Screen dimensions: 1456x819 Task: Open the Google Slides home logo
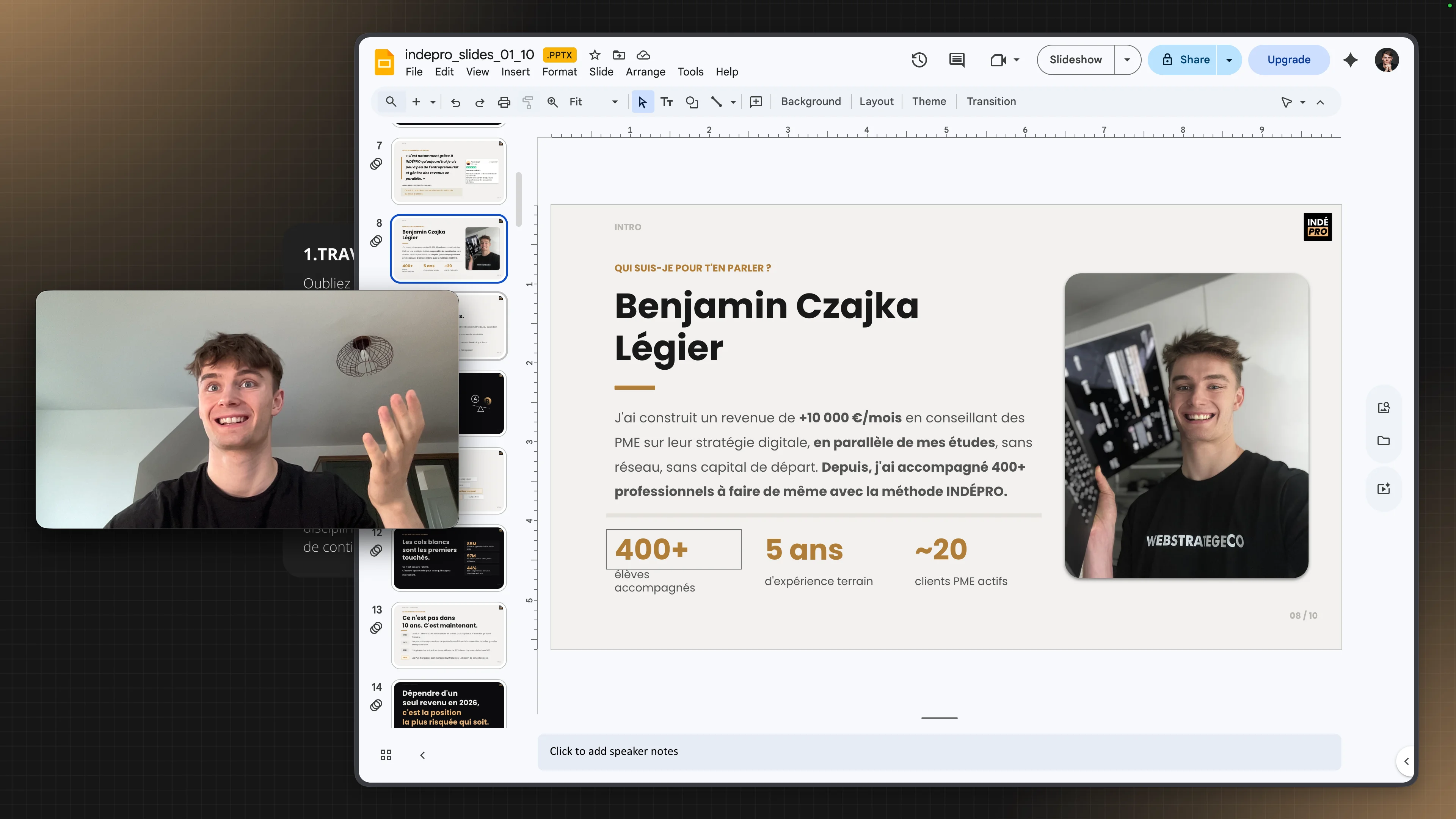(x=384, y=62)
